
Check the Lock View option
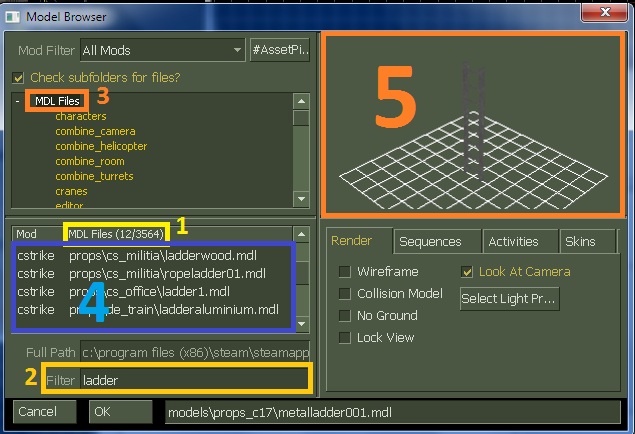click(x=345, y=338)
